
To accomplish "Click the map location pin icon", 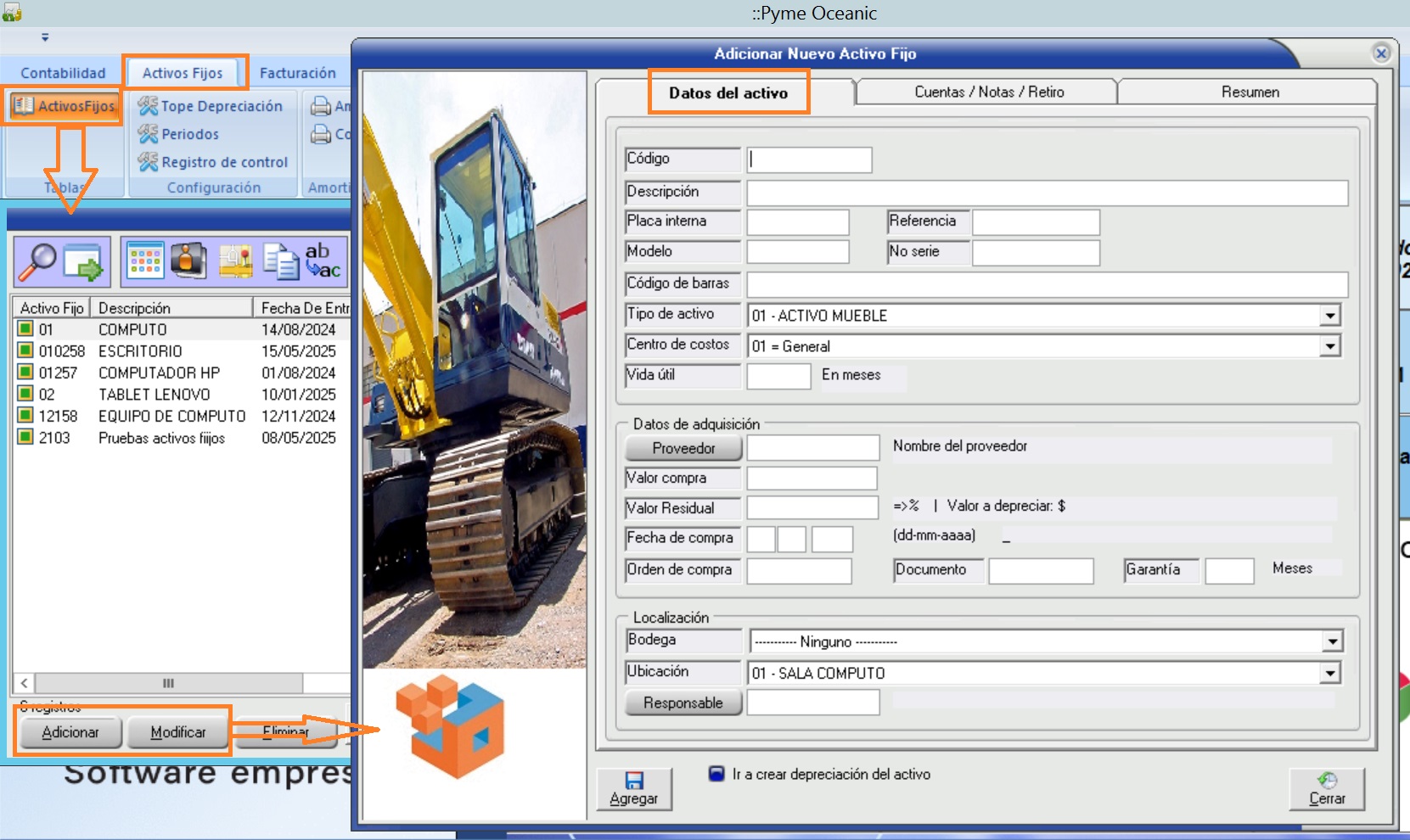I will pos(235,261).
